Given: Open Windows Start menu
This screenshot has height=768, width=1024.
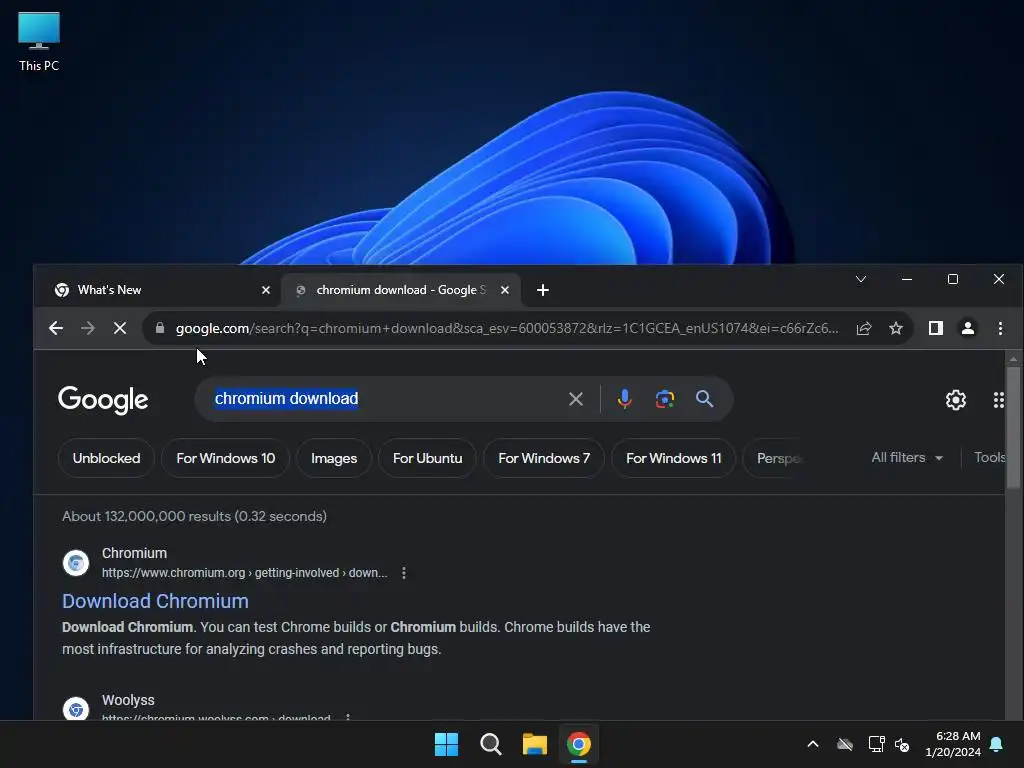Looking at the screenshot, I should [447, 744].
